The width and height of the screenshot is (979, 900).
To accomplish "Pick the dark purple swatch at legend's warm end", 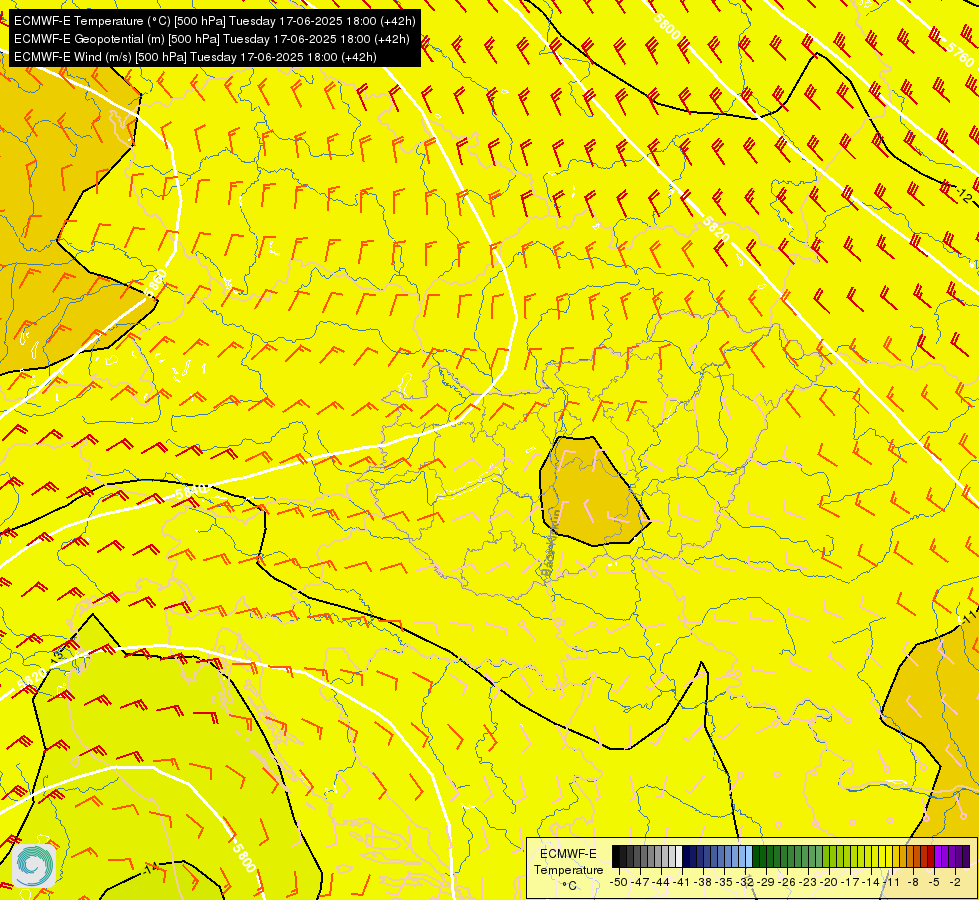I will point(966,856).
